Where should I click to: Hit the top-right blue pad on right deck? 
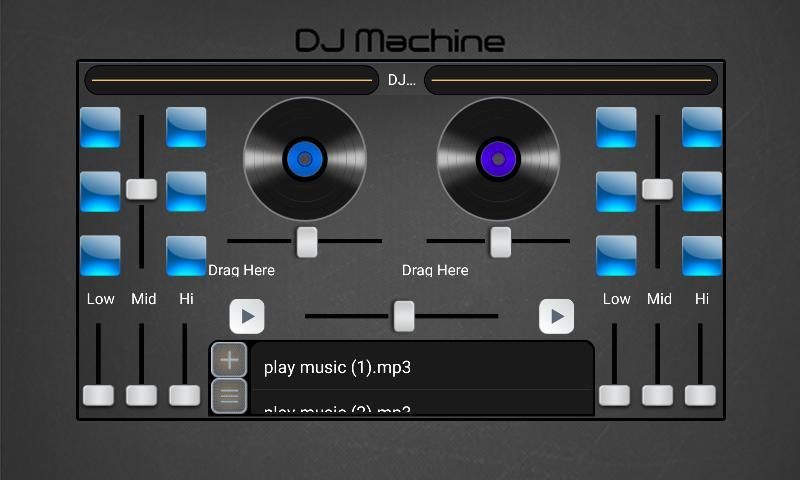[701, 128]
